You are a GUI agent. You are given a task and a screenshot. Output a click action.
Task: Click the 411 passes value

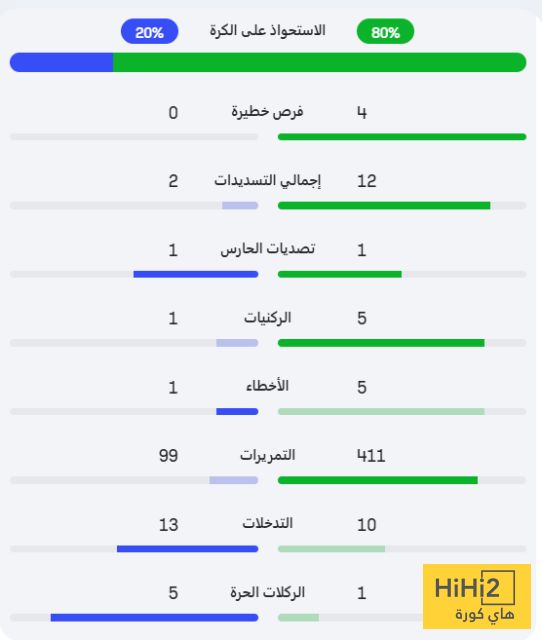(x=371, y=456)
